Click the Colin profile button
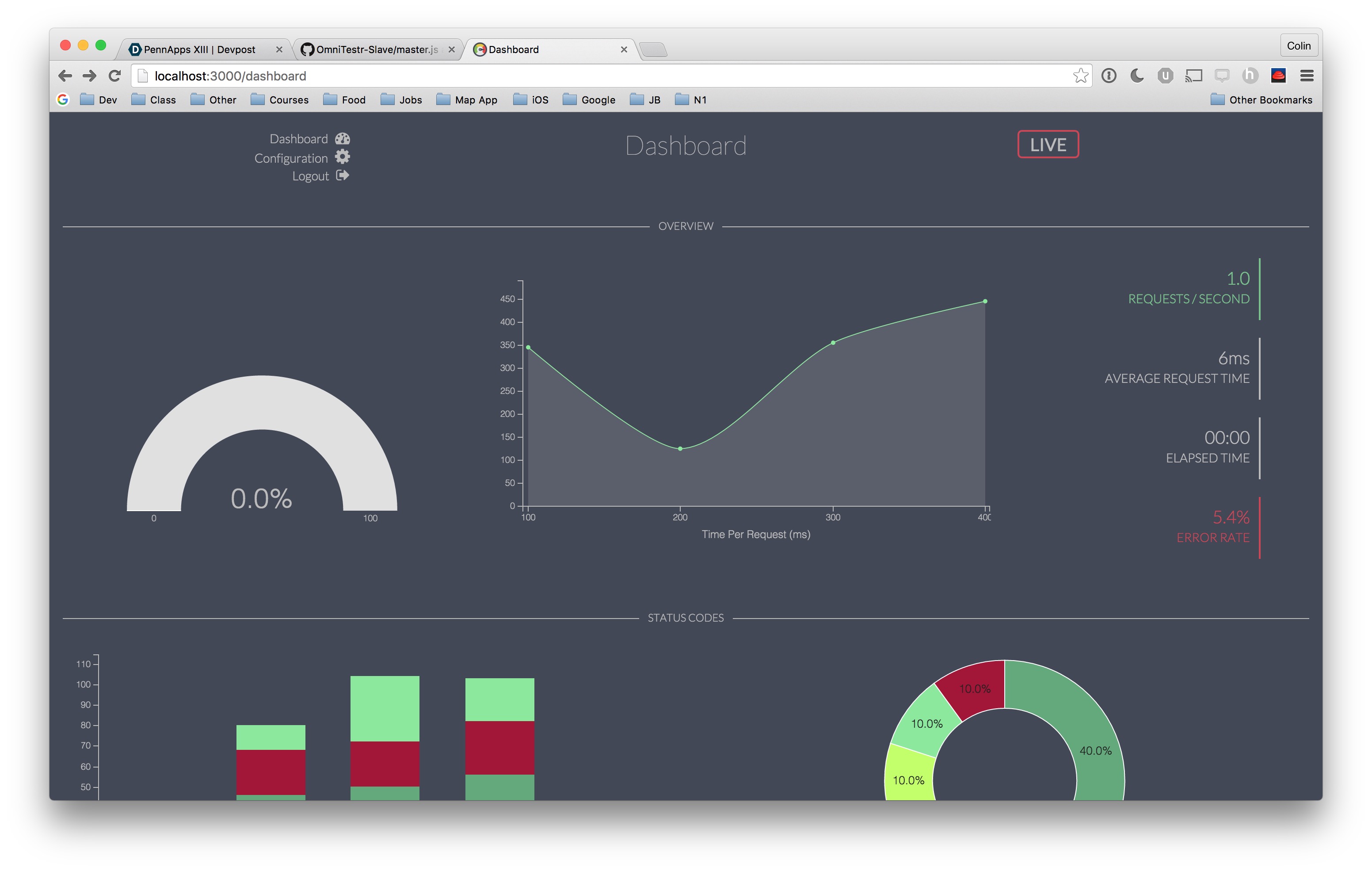 click(x=1299, y=46)
